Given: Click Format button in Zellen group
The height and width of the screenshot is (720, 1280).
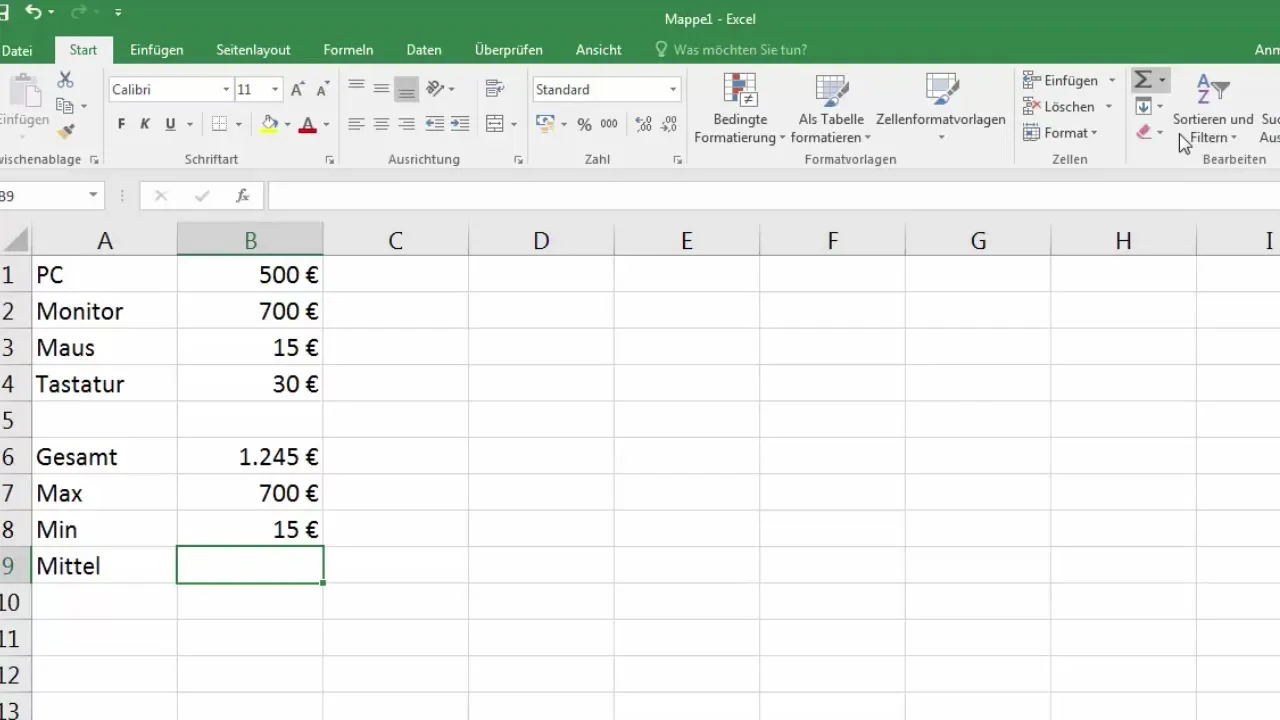Looking at the screenshot, I should pyautogui.click(x=1061, y=132).
